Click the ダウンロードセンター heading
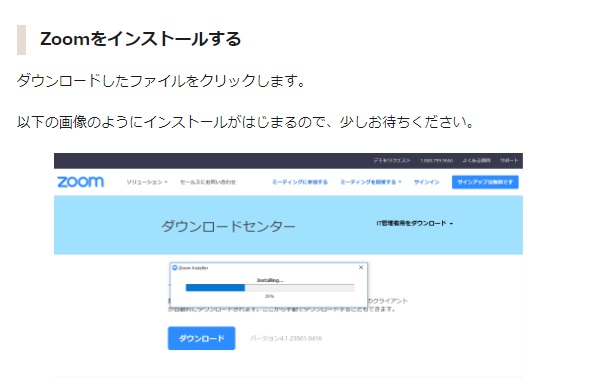 (228, 226)
